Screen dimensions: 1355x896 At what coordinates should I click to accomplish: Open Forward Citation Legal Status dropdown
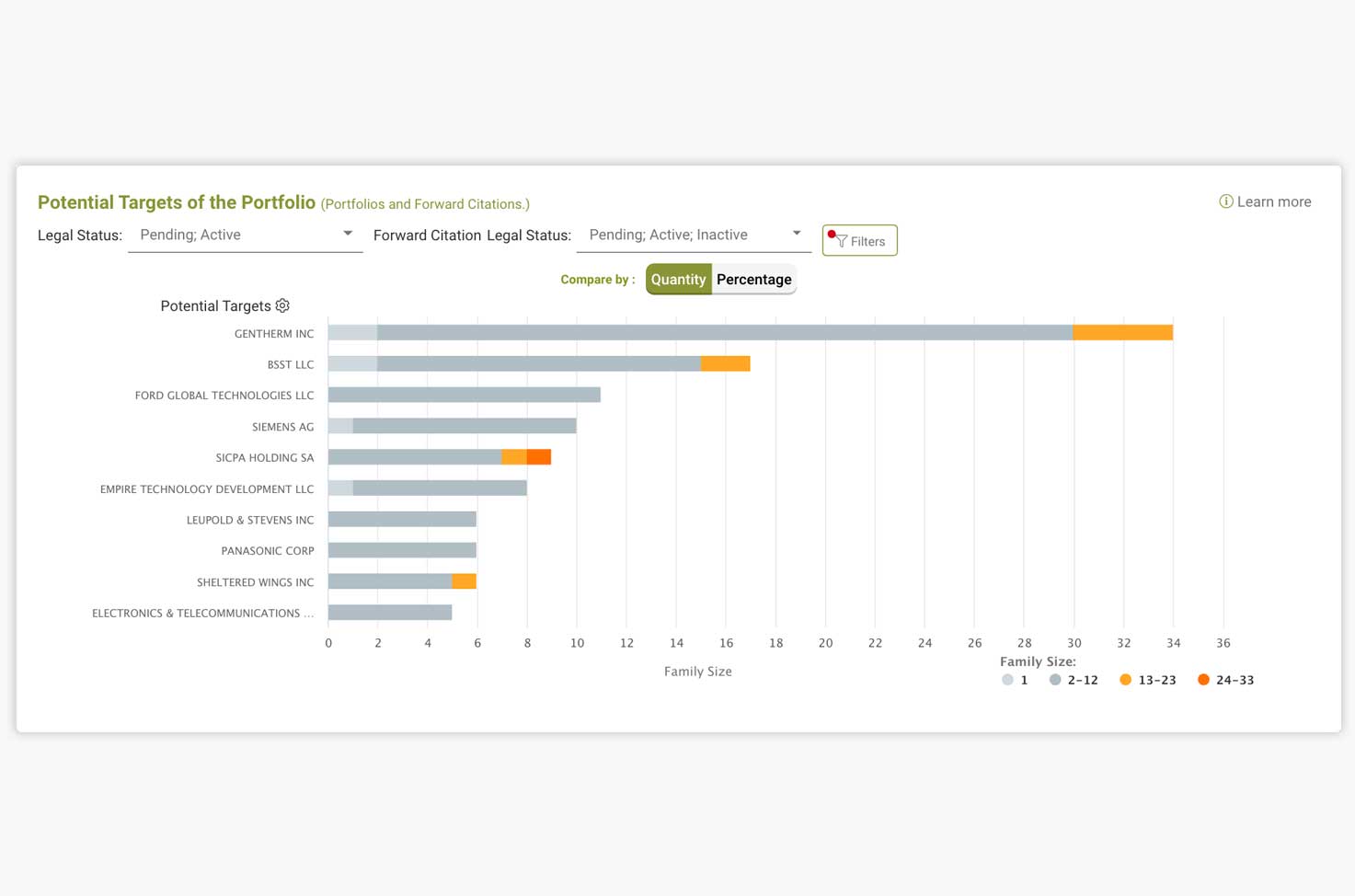point(694,235)
